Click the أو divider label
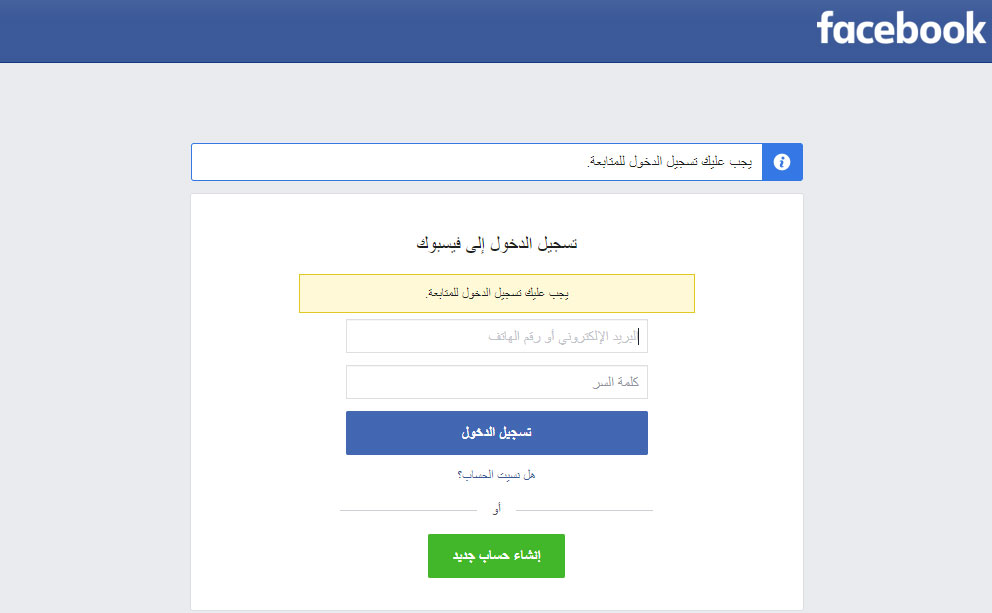Image resolution: width=992 pixels, height=613 pixels. 497,510
